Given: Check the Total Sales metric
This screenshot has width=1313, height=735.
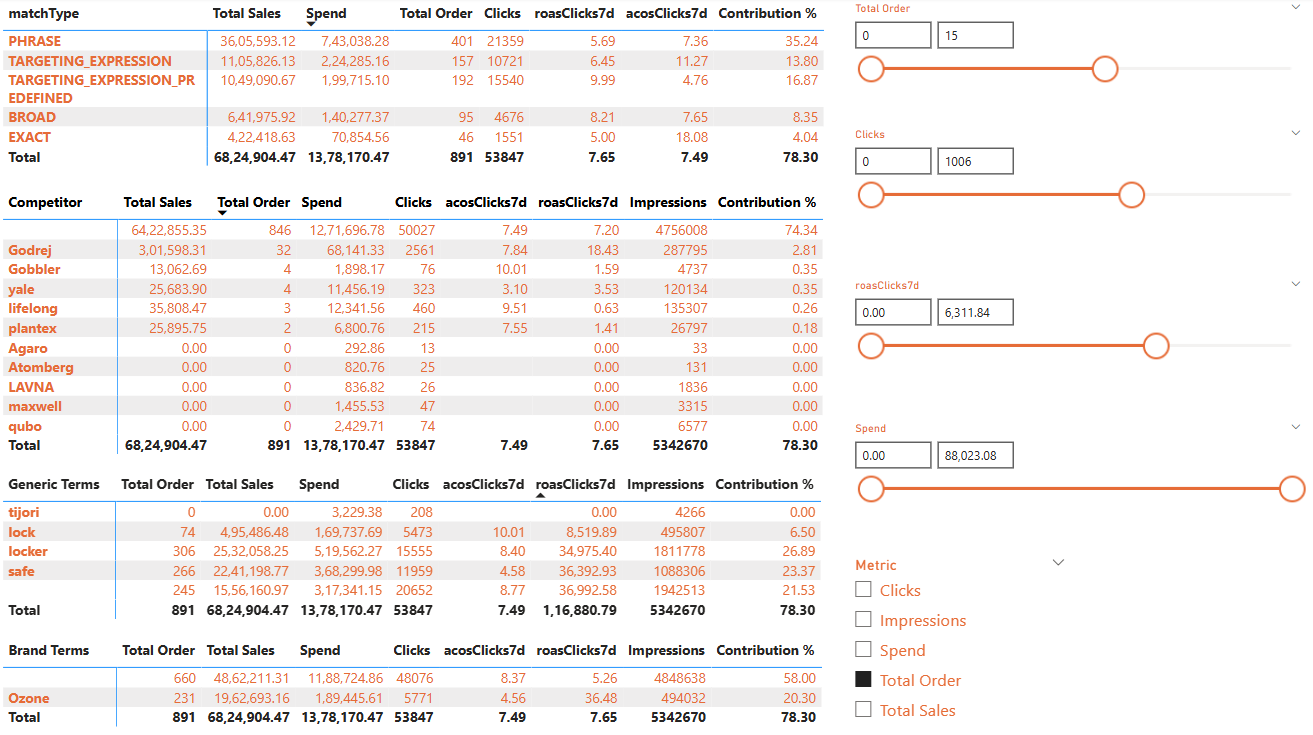Looking at the screenshot, I should point(863,709).
